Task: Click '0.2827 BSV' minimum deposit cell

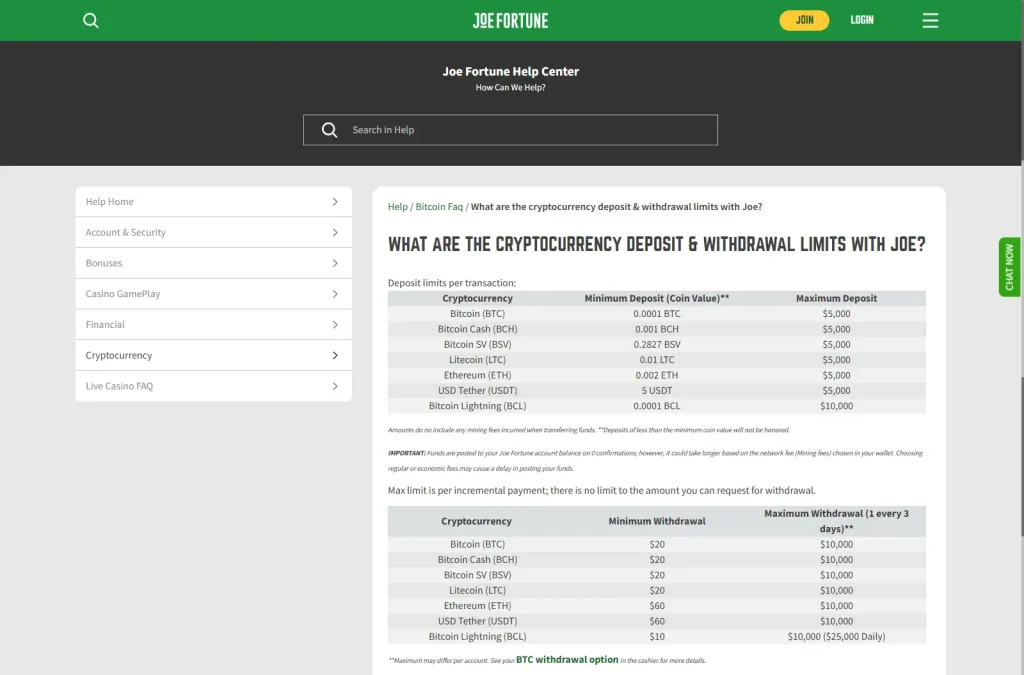Action: point(656,344)
